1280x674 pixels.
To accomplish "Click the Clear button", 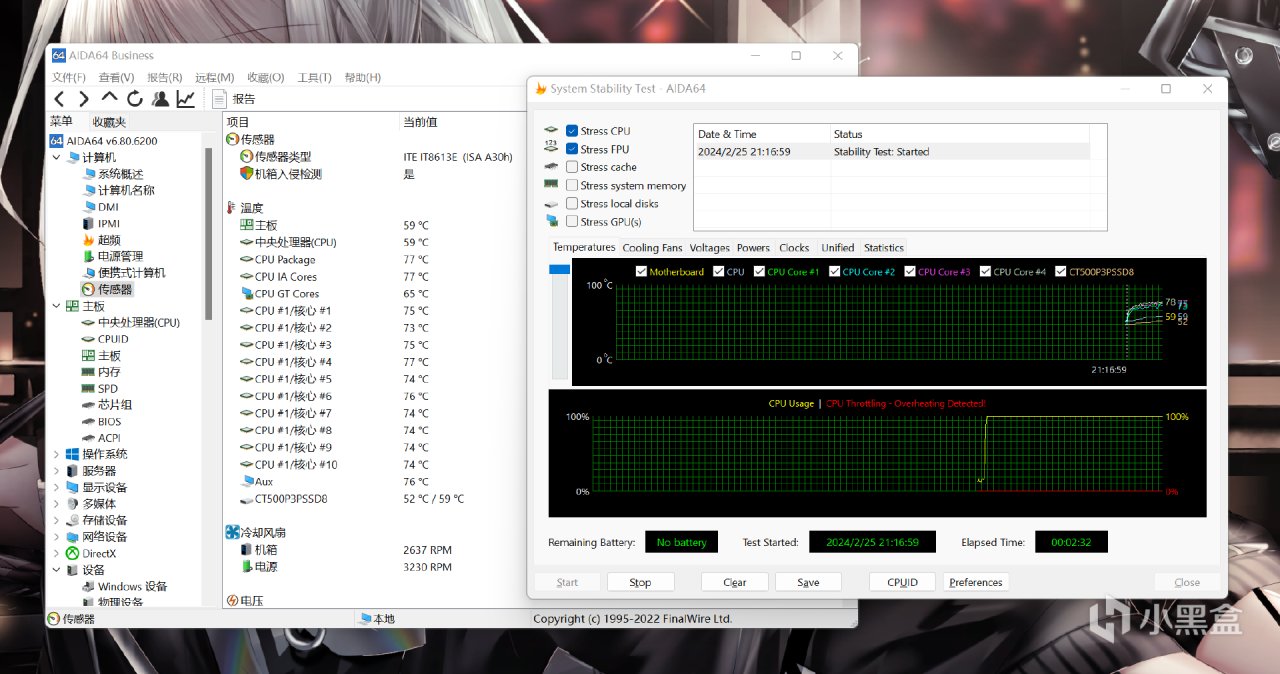I will pos(734,582).
